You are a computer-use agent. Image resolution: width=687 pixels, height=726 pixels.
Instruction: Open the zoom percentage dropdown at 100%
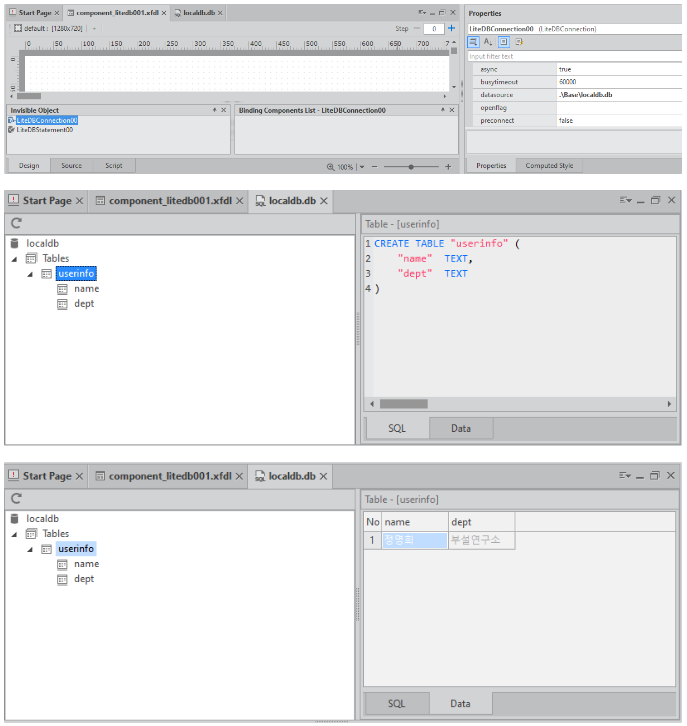point(361,167)
